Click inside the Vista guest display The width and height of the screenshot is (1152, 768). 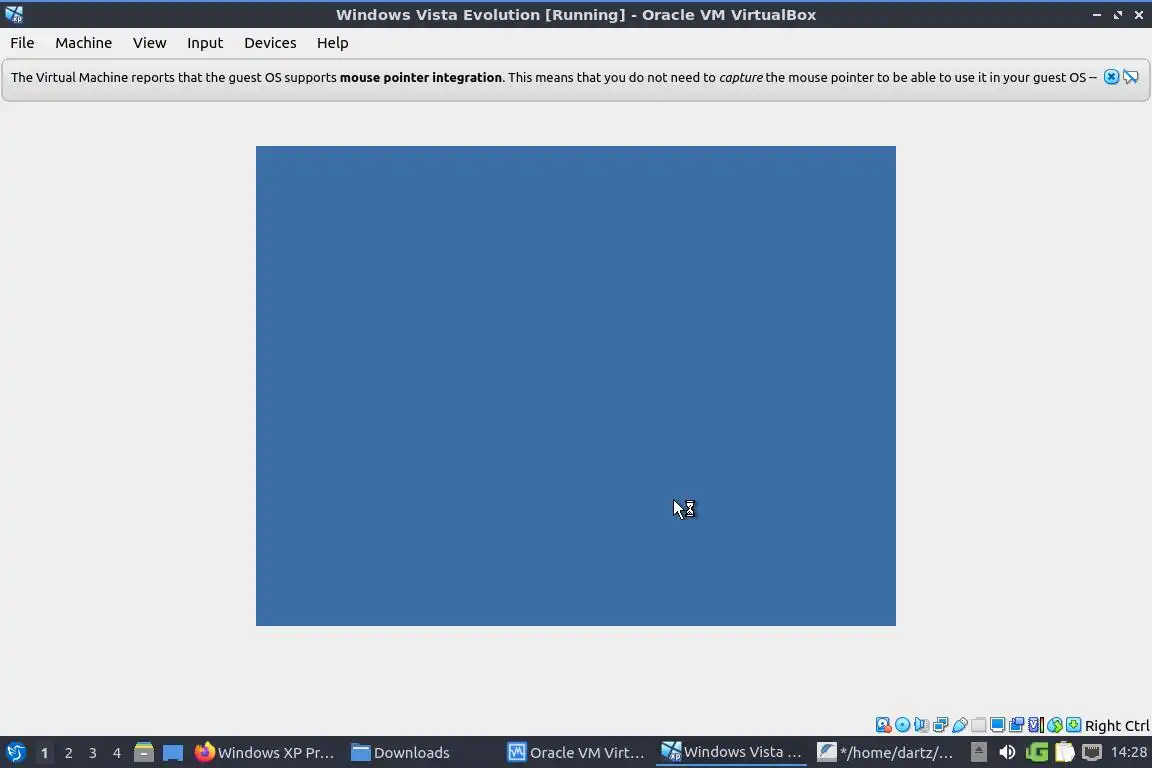575,386
